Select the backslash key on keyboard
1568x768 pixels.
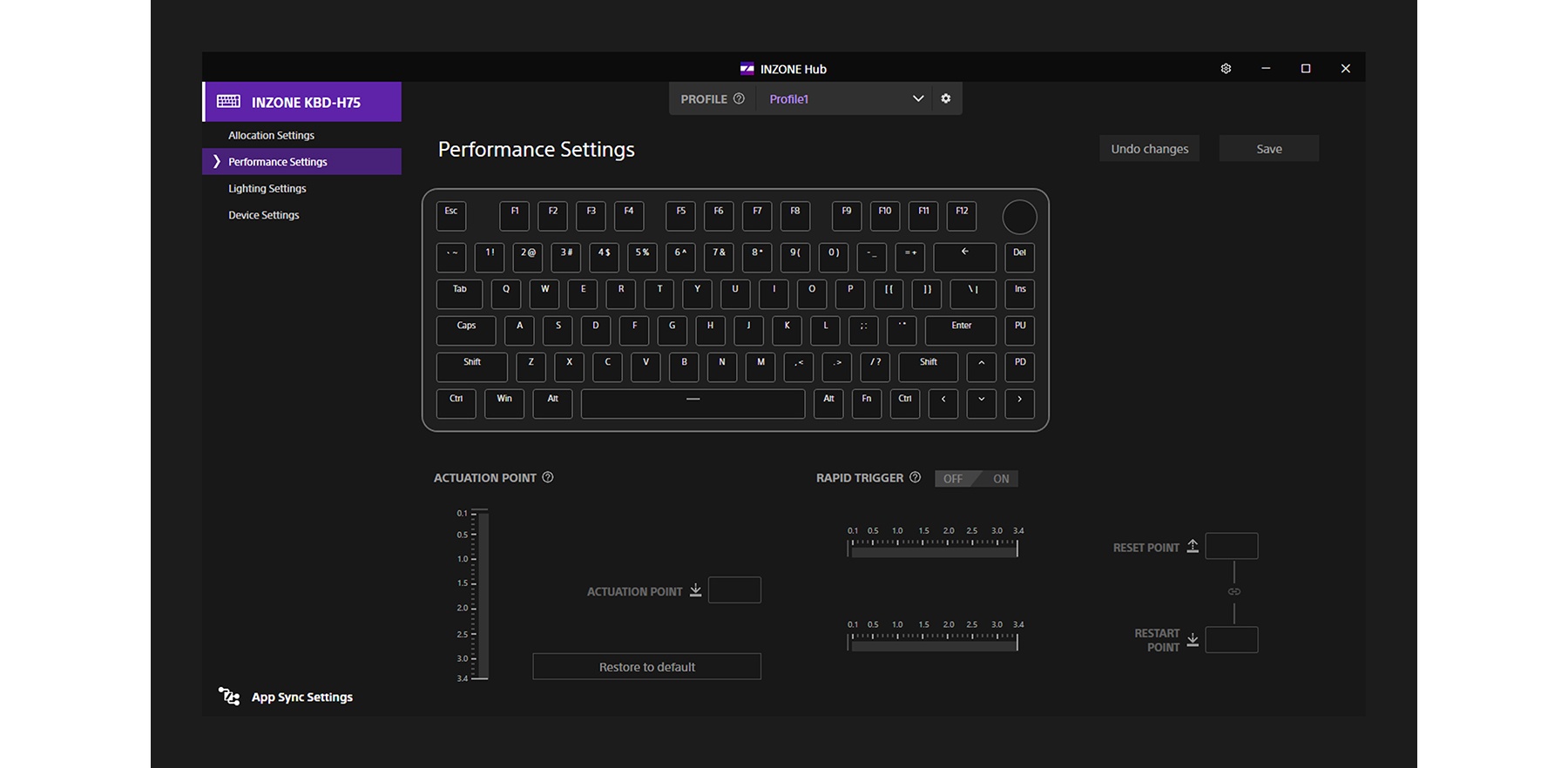pyautogui.click(x=973, y=294)
